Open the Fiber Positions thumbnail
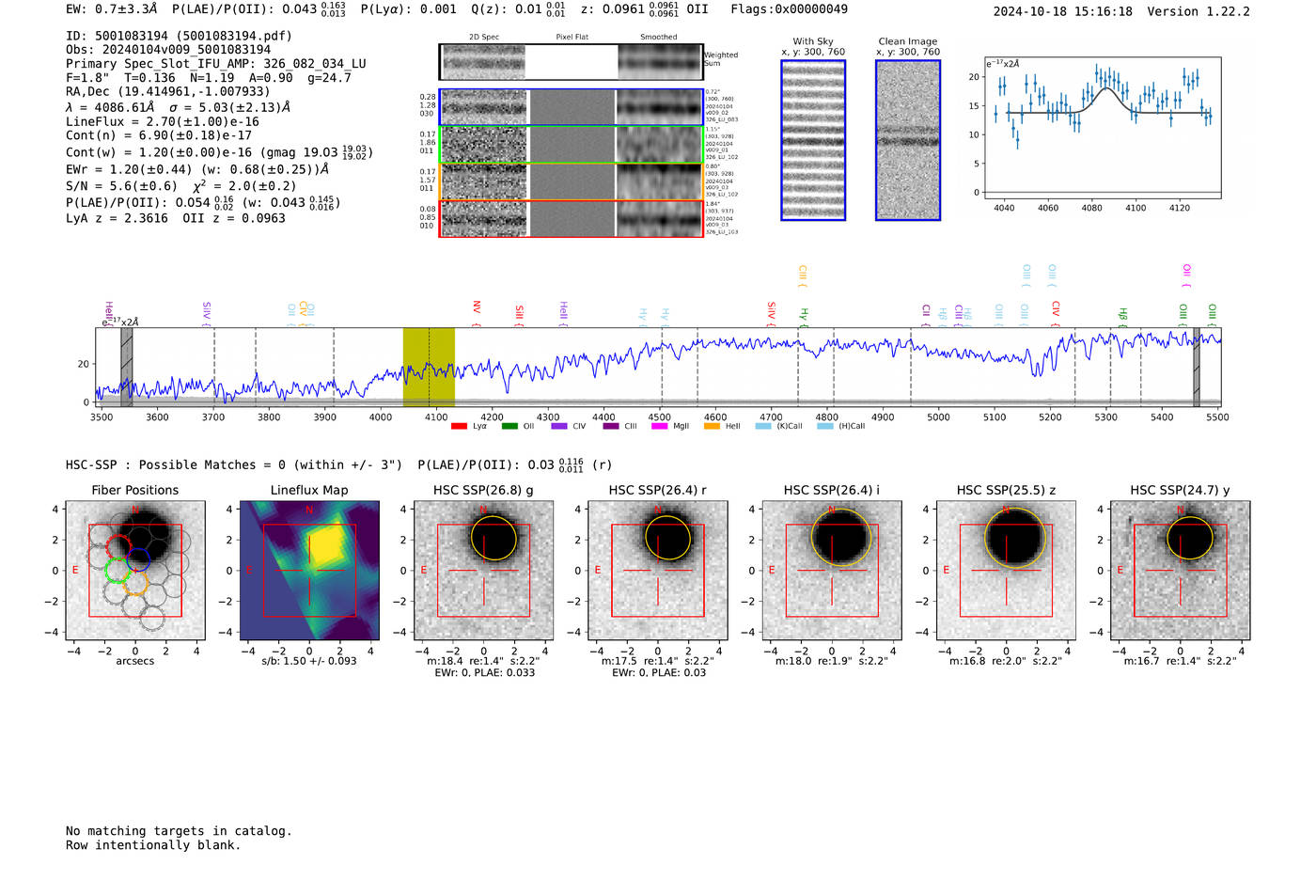This screenshot has height=896, width=1316. point(135,571)
